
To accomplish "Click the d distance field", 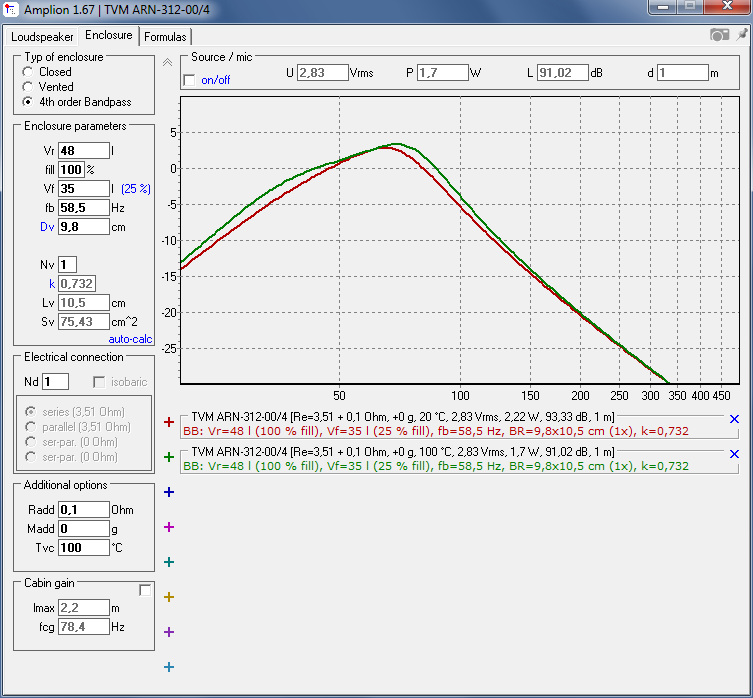I will click(683, 73).
